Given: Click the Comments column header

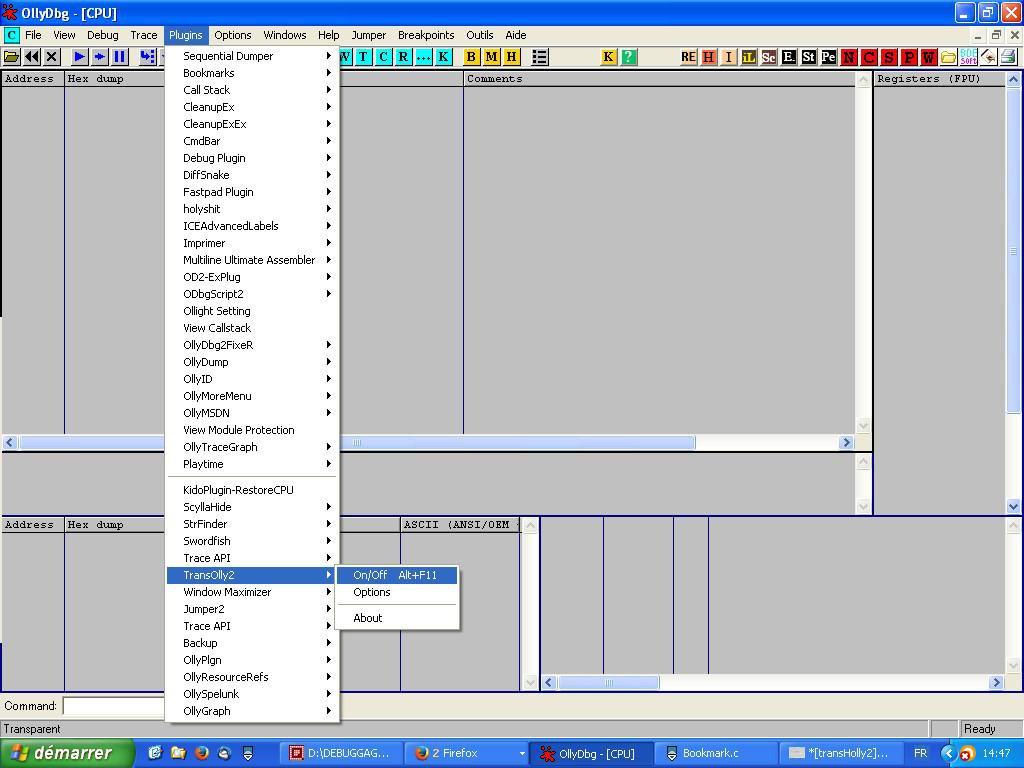Looking at the screenshot, I should pos(659,79).
